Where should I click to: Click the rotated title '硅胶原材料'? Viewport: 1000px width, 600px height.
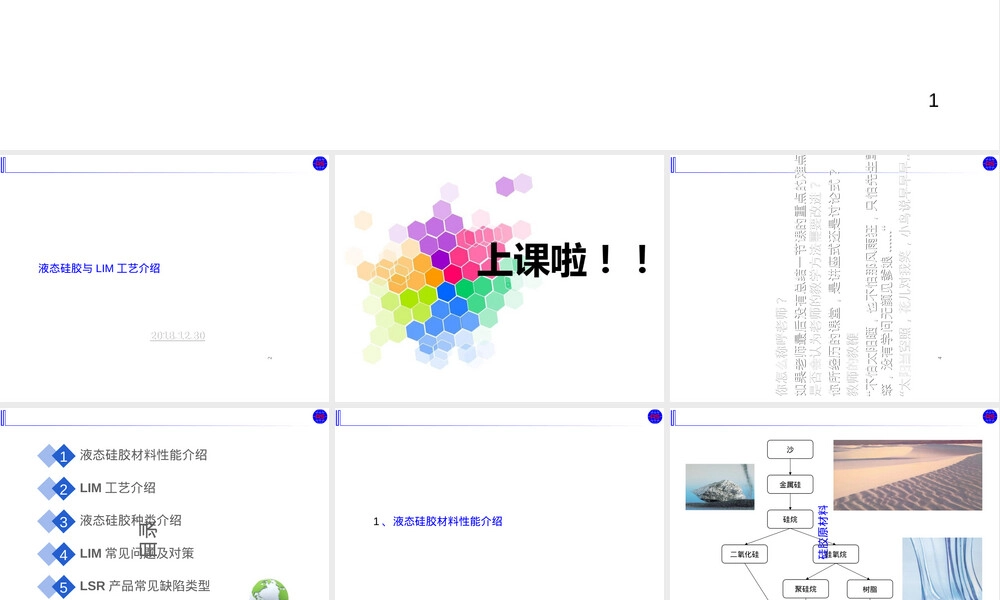[823, 533]
